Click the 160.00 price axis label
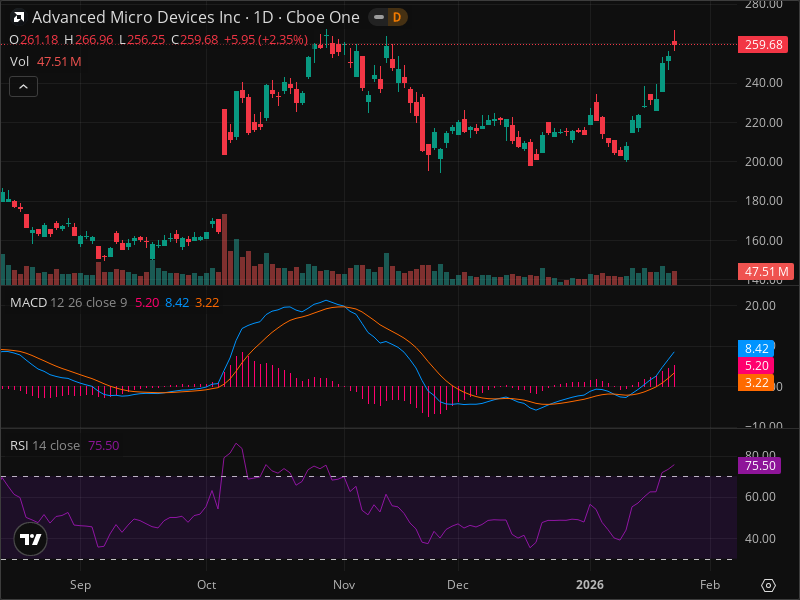Viewport: 800px width, 600px height. tap(763, 240)
